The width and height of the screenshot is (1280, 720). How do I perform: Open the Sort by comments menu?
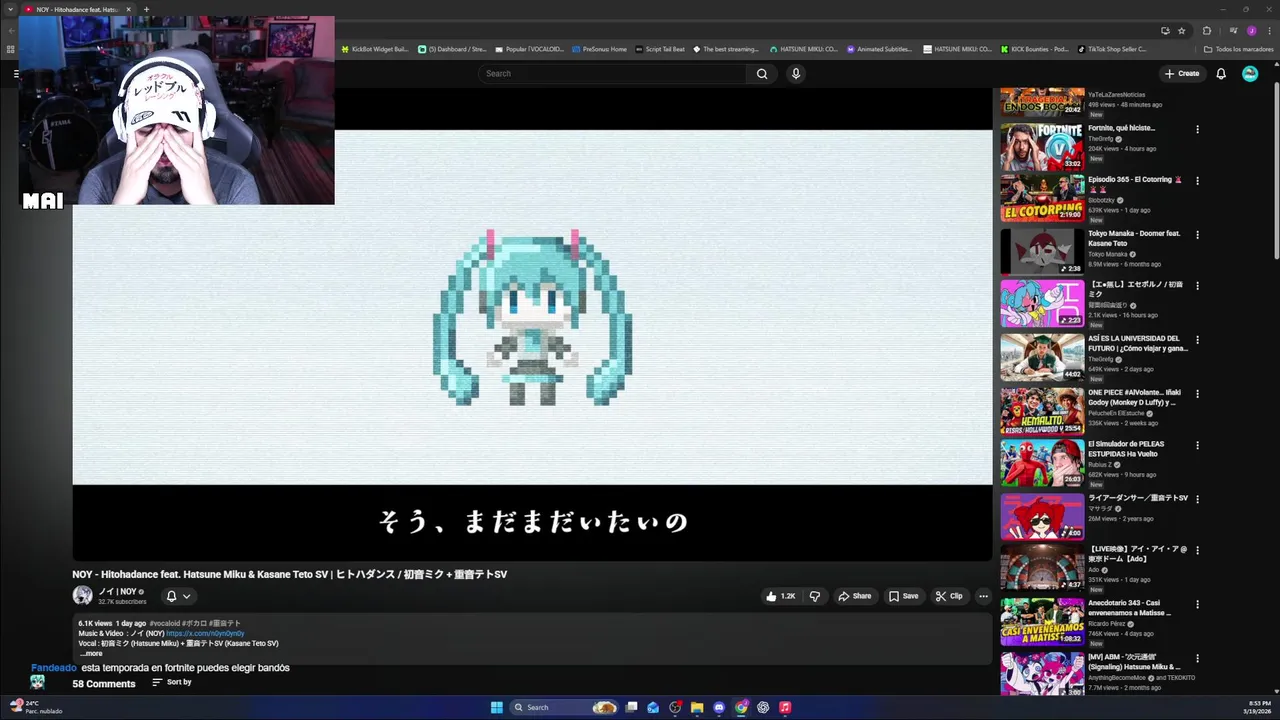pyautogui.click(x=172, y=682)
